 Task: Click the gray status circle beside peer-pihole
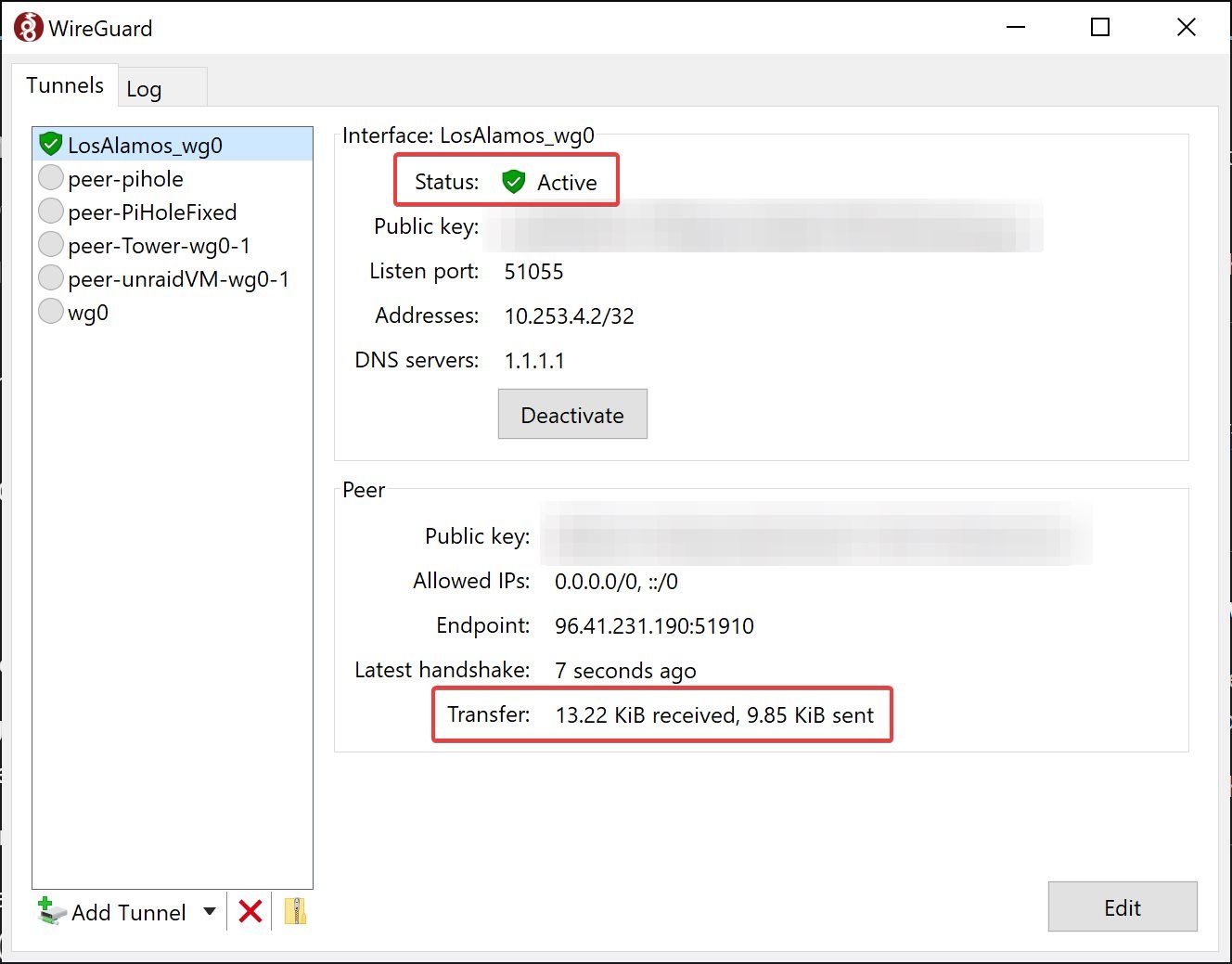click(x=51, y=177)
